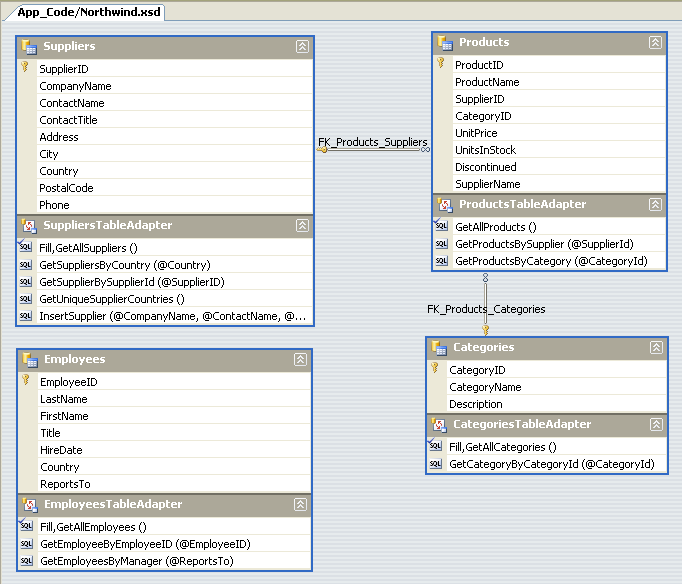Select the ReportsTo column

pyautogui.click(x=174, y=484)
